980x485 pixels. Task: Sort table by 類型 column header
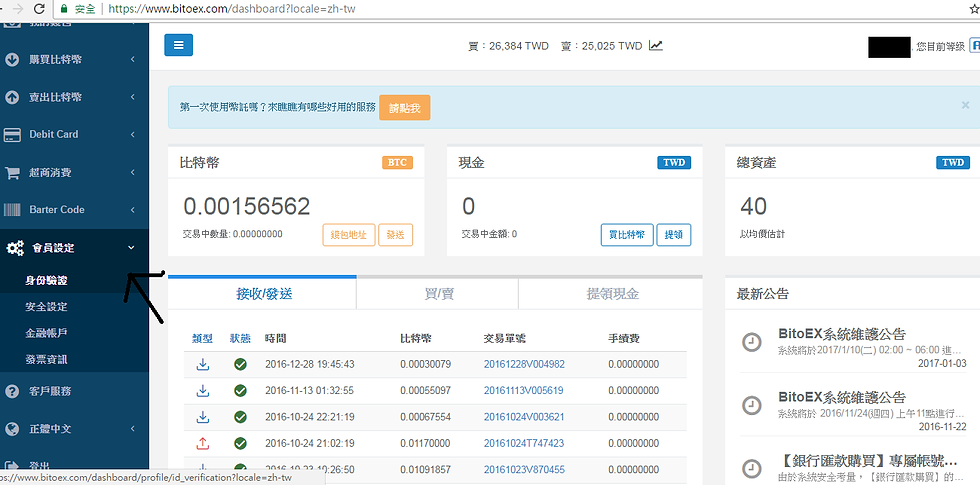click(x=202, y=339)
